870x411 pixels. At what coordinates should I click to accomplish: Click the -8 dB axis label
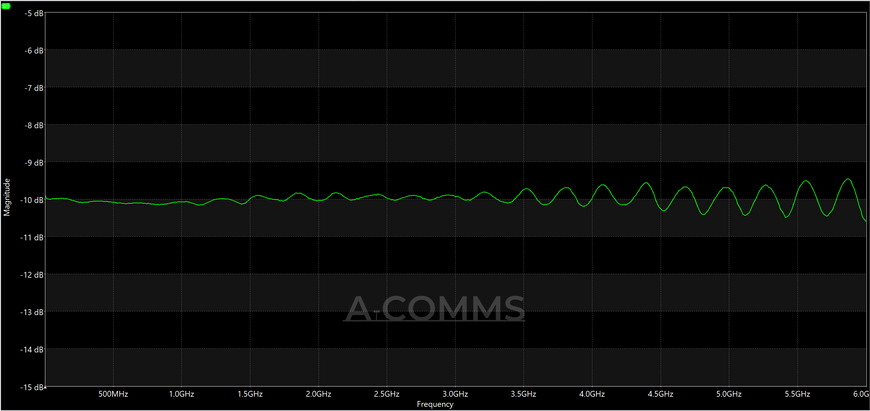(x=33, y=125)
